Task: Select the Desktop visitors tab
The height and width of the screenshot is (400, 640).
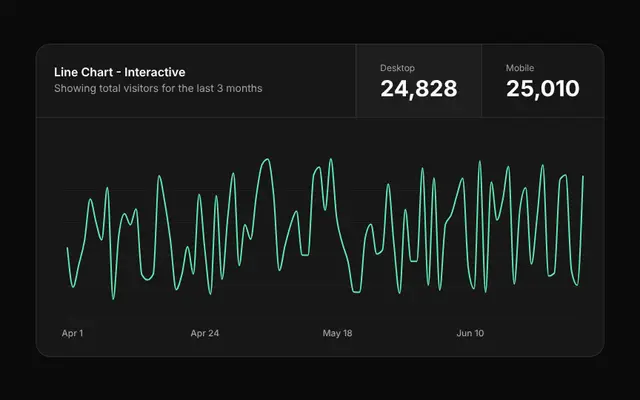Action: pos(418,81)
